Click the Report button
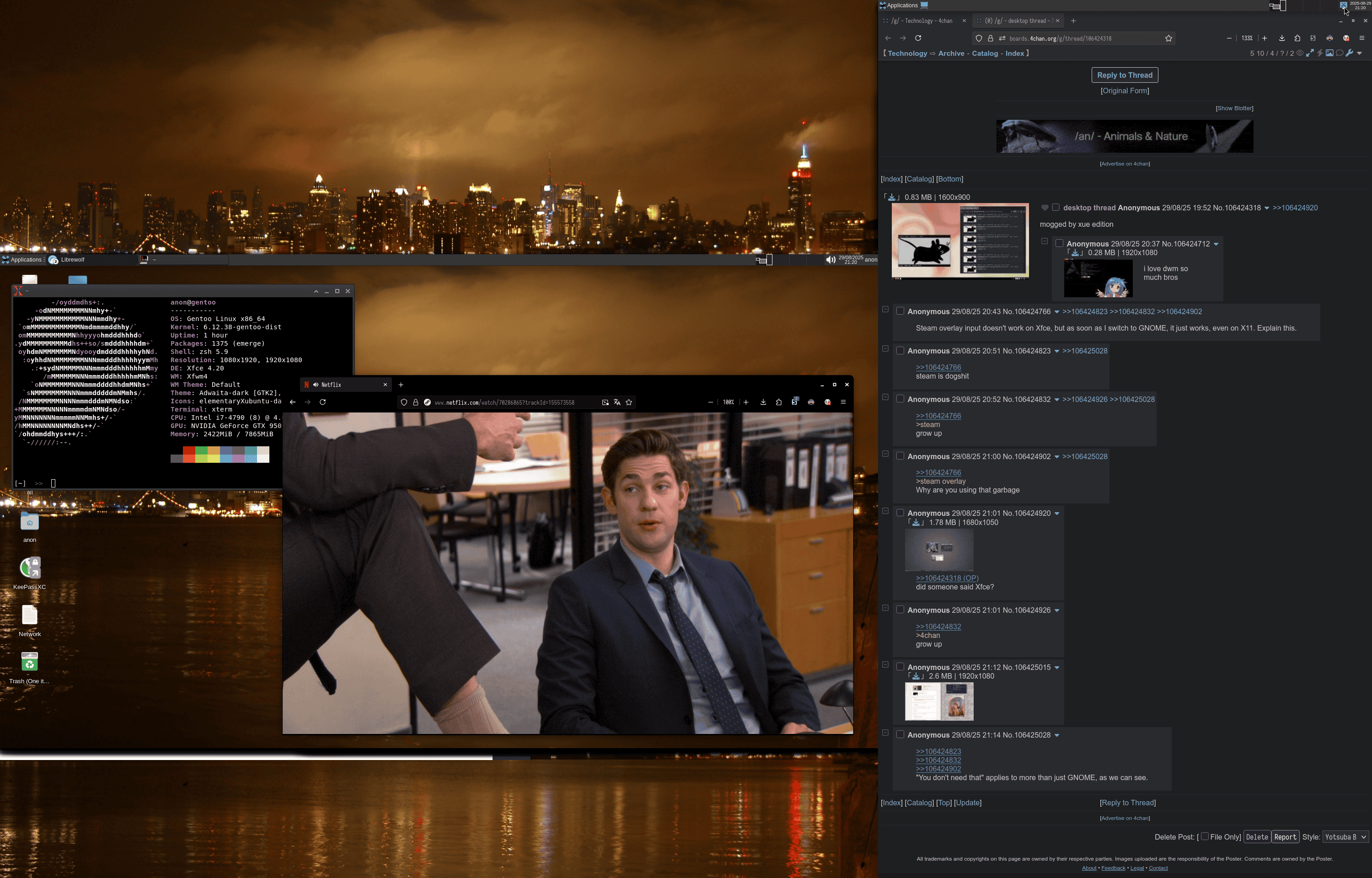This screenshot has height=878, width=1372. [1285, 837]
